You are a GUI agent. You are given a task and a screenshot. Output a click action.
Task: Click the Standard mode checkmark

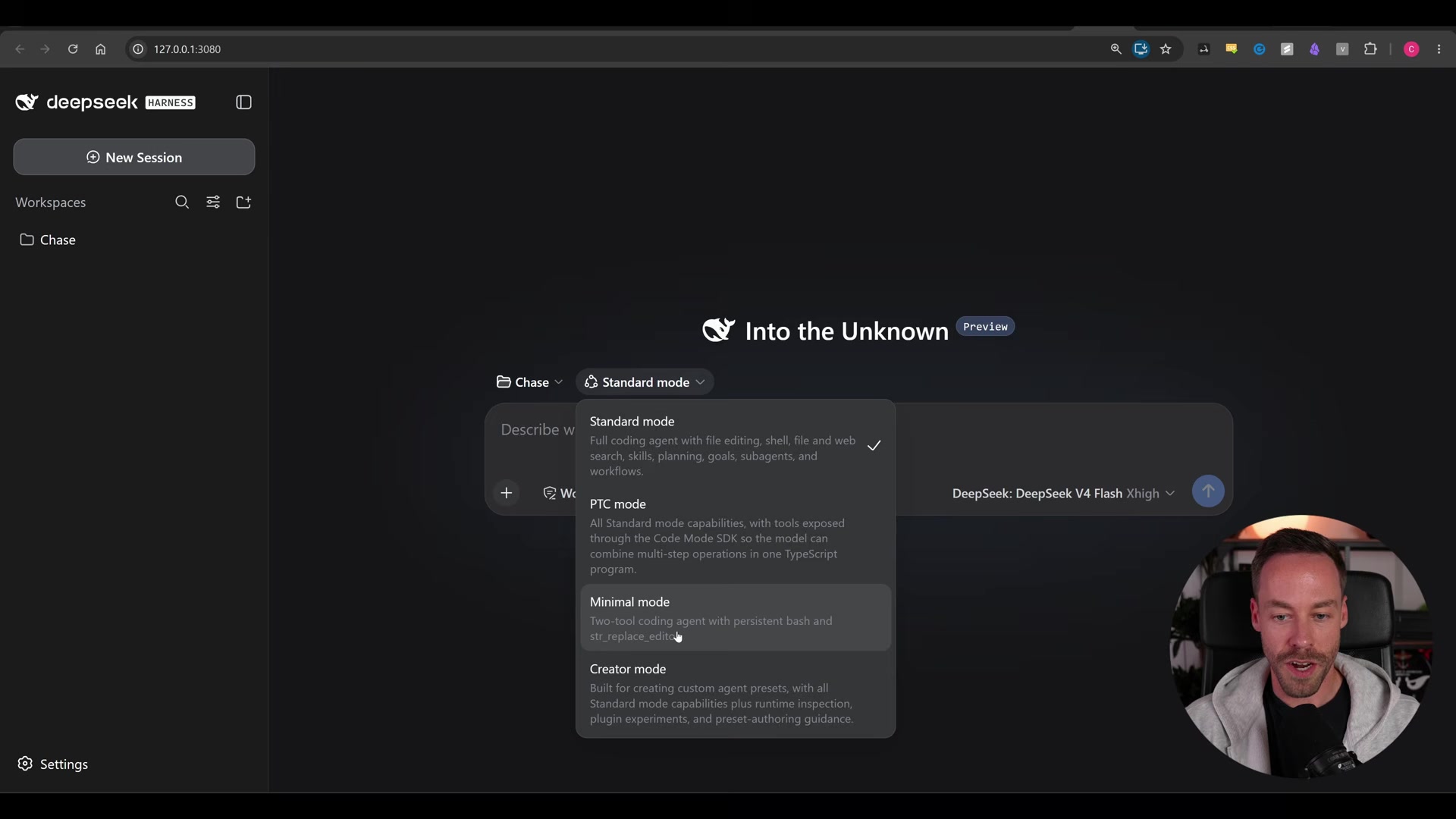coord(874,445)
